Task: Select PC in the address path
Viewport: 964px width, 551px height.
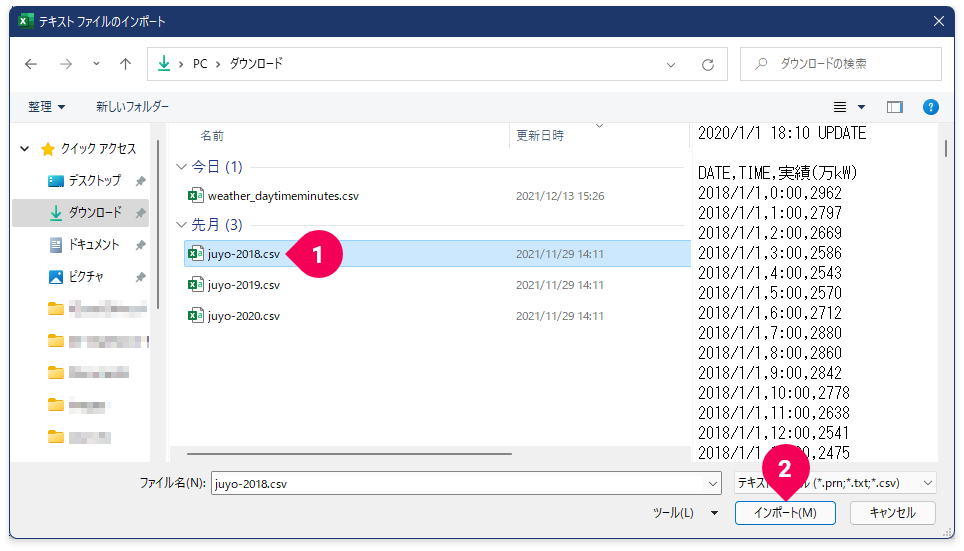Action: [x=200, y=63]
